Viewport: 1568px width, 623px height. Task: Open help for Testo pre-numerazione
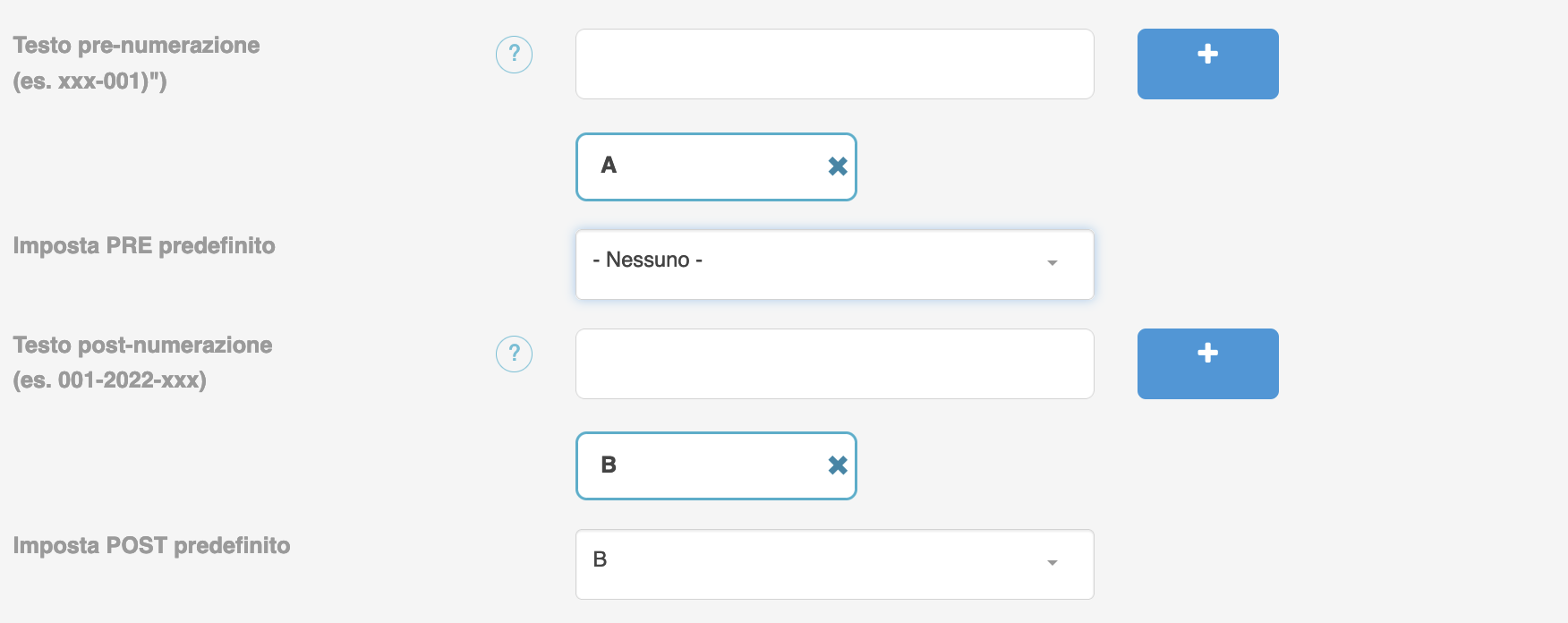pyautogui.click(x=514, y=55)
